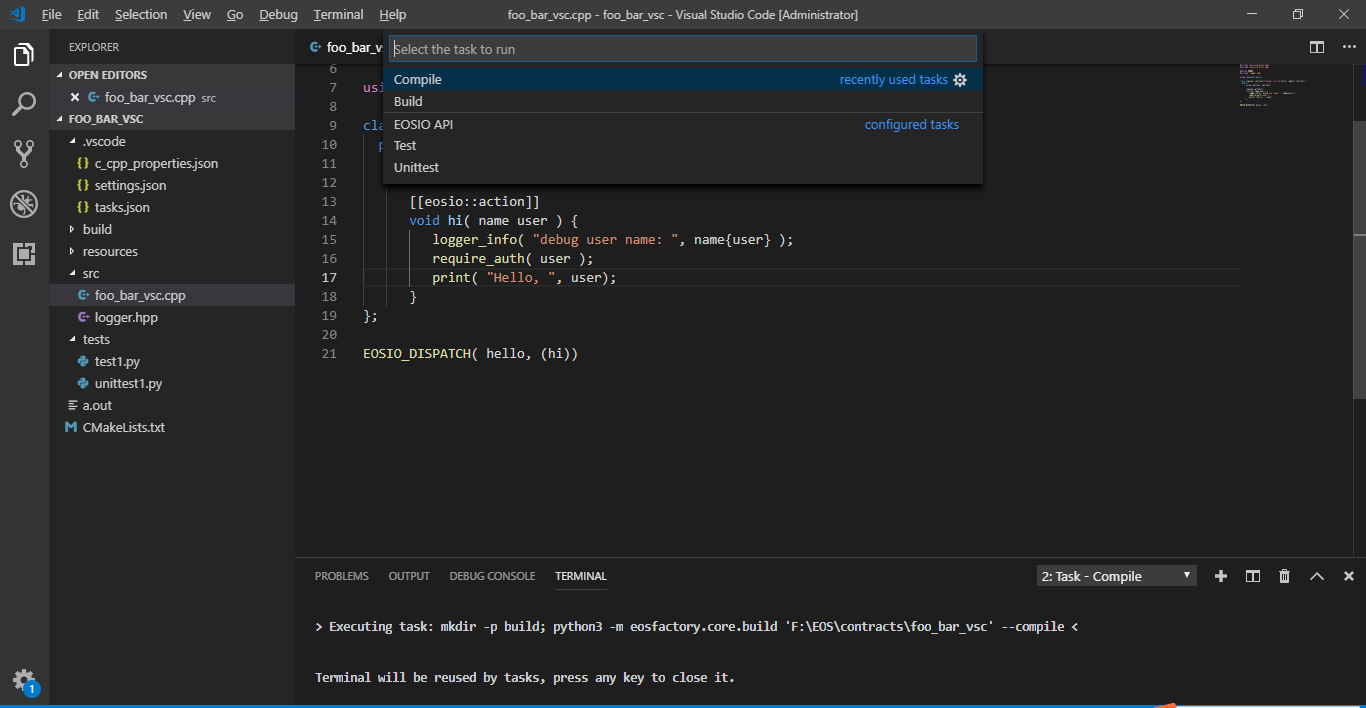The width and height of the screenshot is (1366, 708).
Task: Open the Debug menu
Action: click(278, 14)
